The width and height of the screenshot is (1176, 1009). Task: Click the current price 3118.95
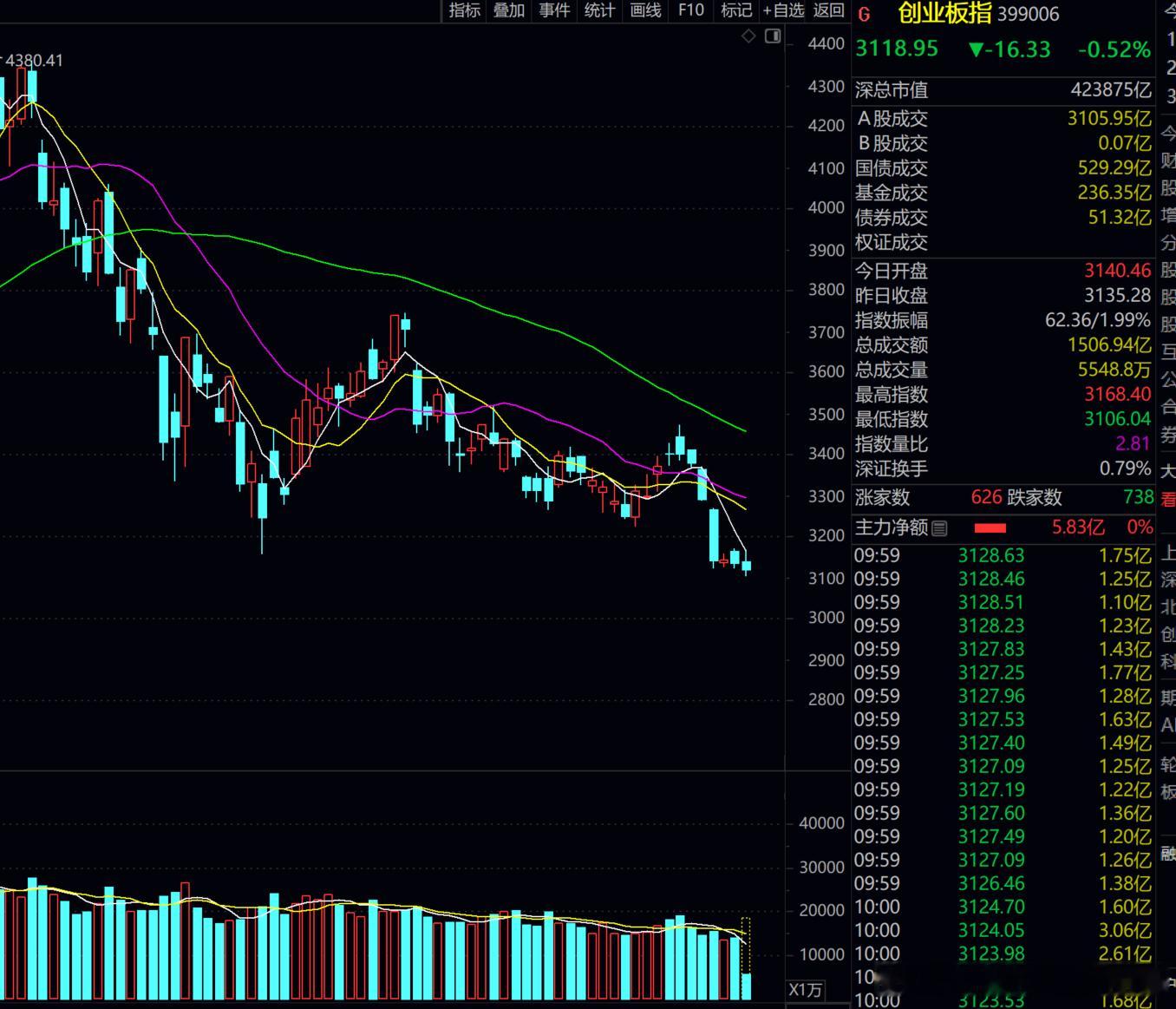(x=897, y=49)
